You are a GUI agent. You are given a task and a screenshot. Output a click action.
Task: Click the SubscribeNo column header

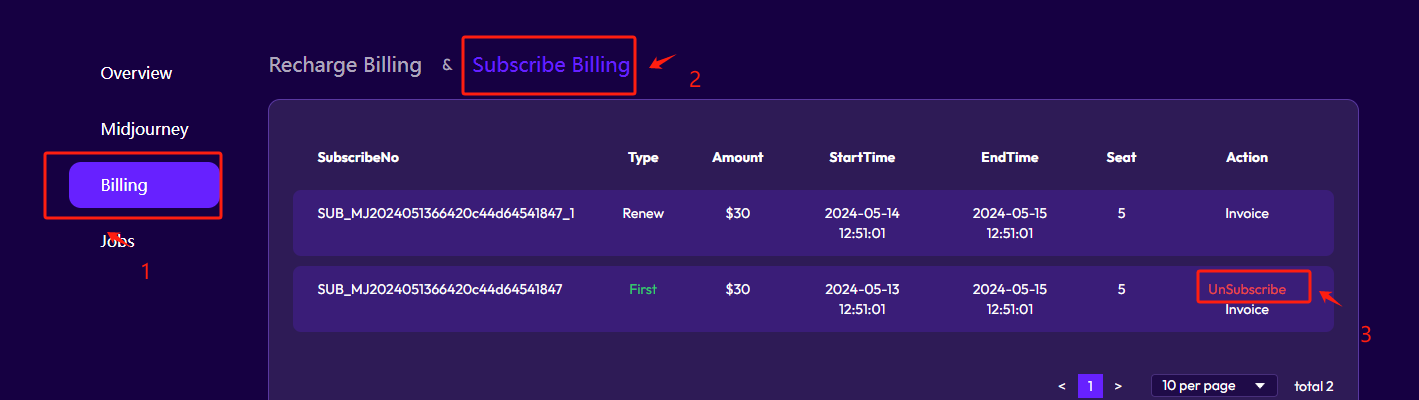pos(358,157)
